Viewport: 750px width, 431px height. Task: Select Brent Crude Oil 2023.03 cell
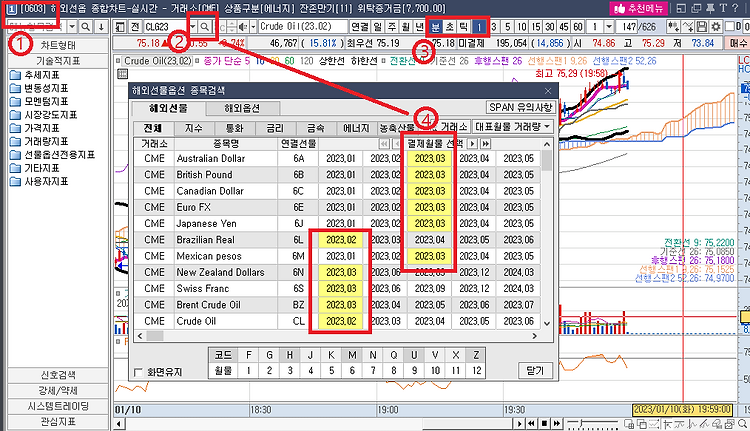coord(341,305)
